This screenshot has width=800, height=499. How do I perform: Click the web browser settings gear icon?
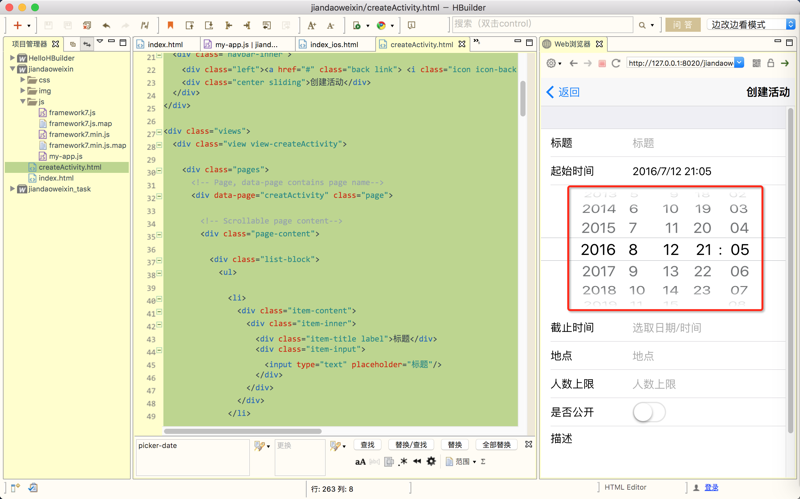coord(551,63)
